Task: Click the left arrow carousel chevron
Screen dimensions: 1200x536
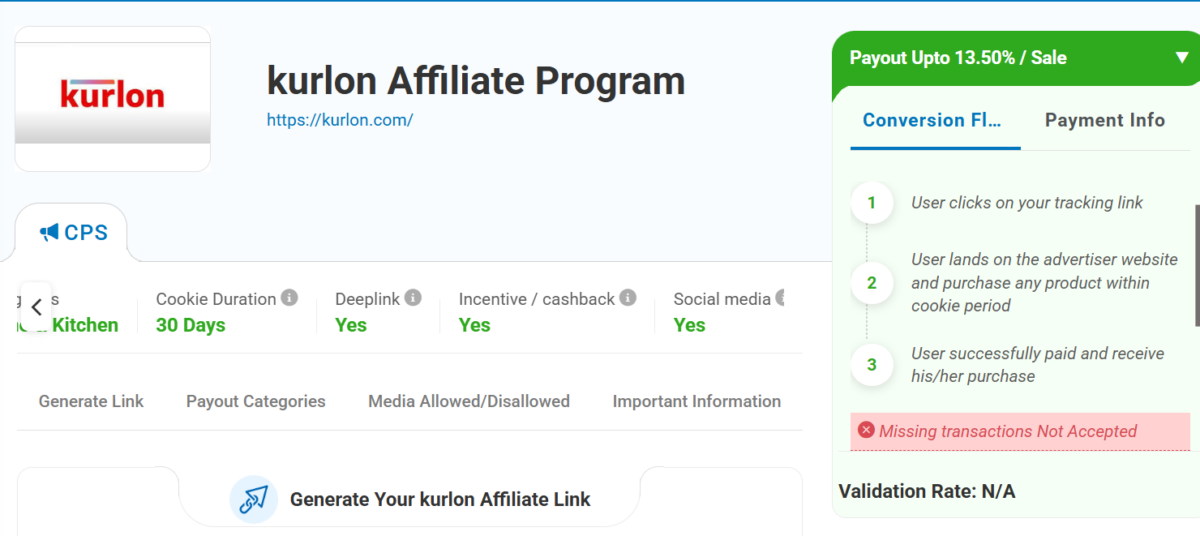Action: (36, 307)
